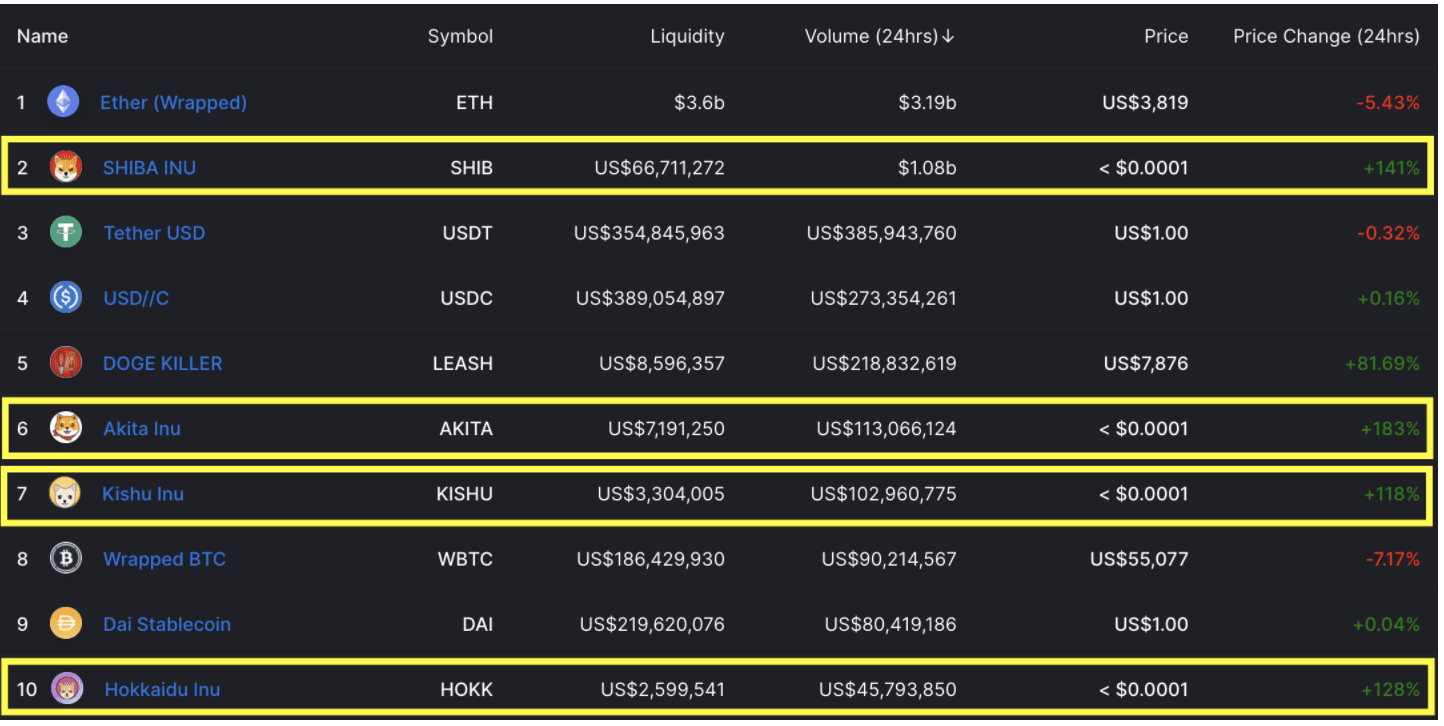
Task: Click the DOGE KILLER red icon
Action: pos(66,363)
